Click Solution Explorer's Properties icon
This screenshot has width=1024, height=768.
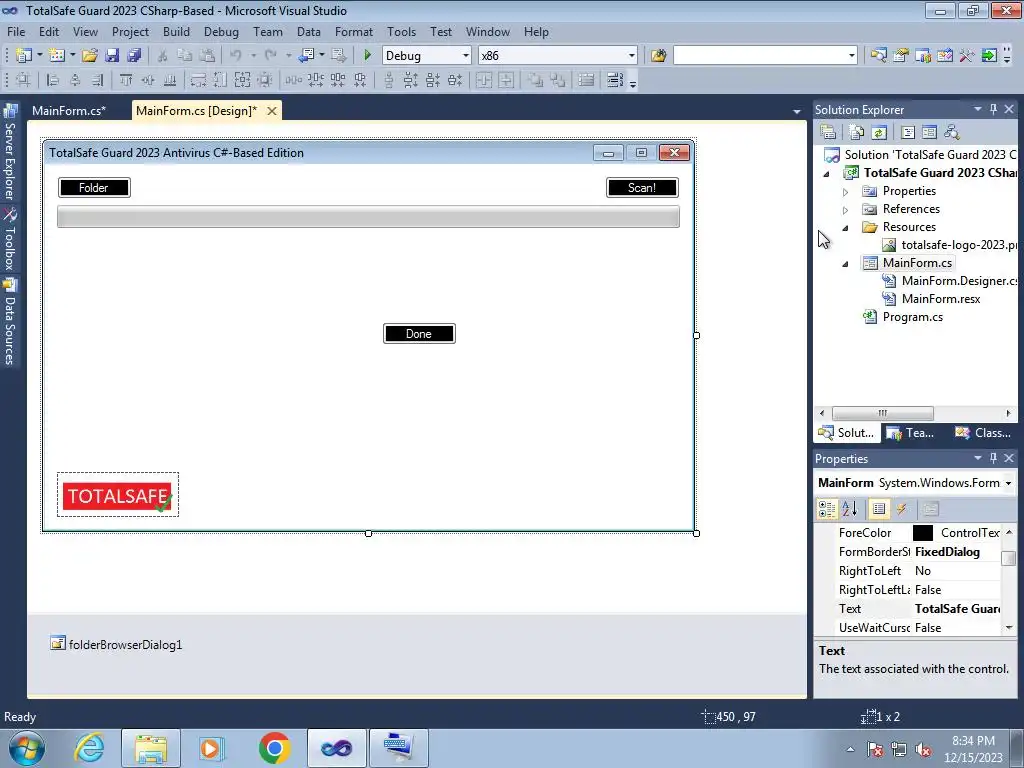coord(828,132)
